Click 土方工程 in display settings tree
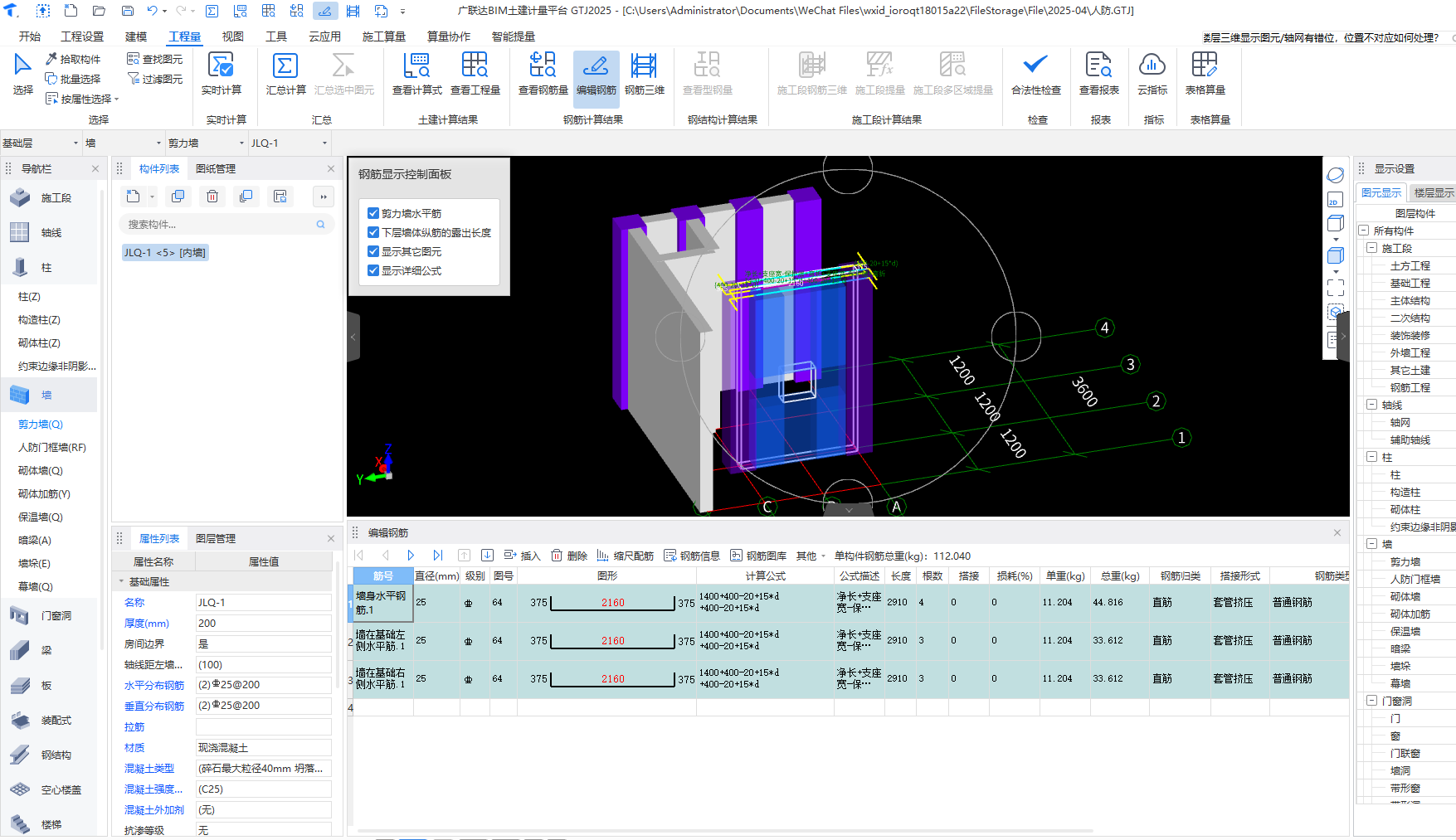The image size is (1456, 840). (1410, 265)
